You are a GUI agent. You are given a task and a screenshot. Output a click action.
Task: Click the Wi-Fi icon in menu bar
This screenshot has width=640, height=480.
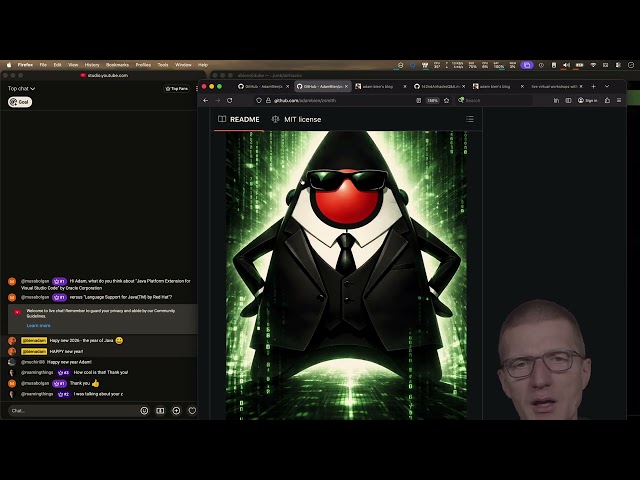point(593,65)
